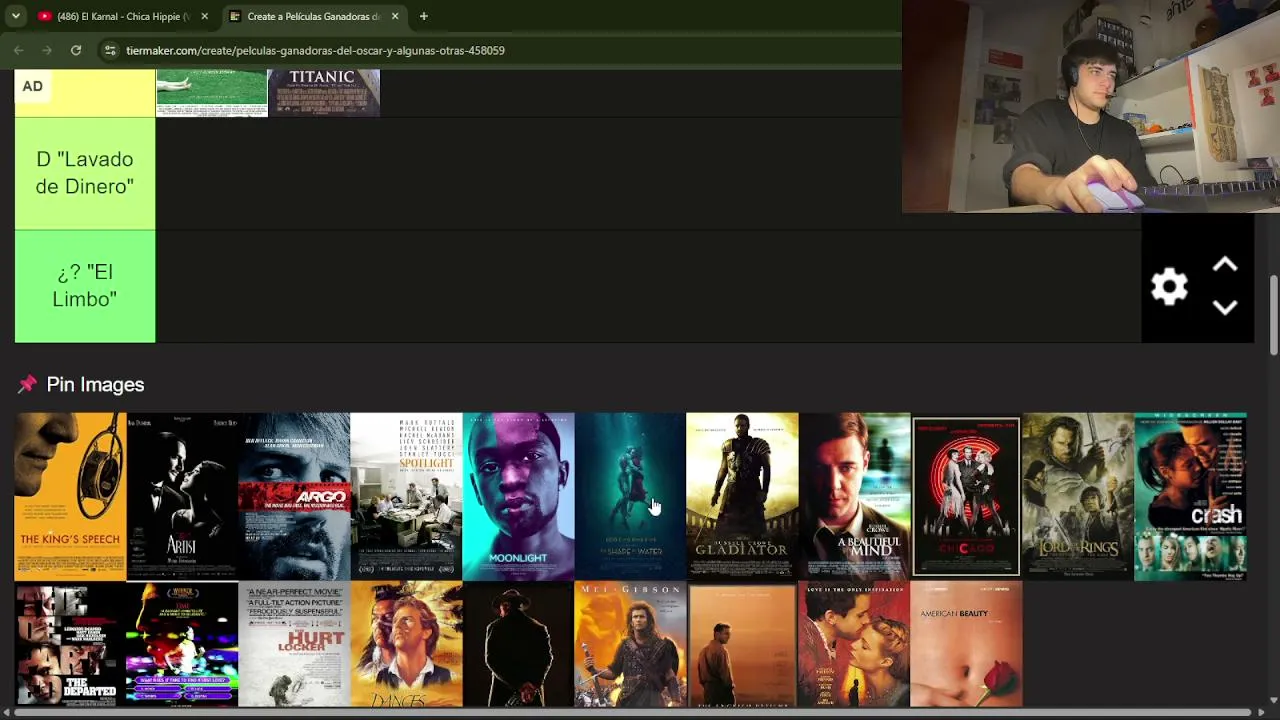
Task: View site information for tiermaker.com
Action: coord(110,50)
